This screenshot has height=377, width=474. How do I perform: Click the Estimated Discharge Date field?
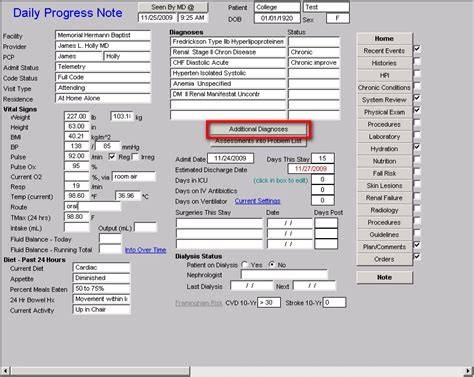pyautogui.click(x=311, y=169)
